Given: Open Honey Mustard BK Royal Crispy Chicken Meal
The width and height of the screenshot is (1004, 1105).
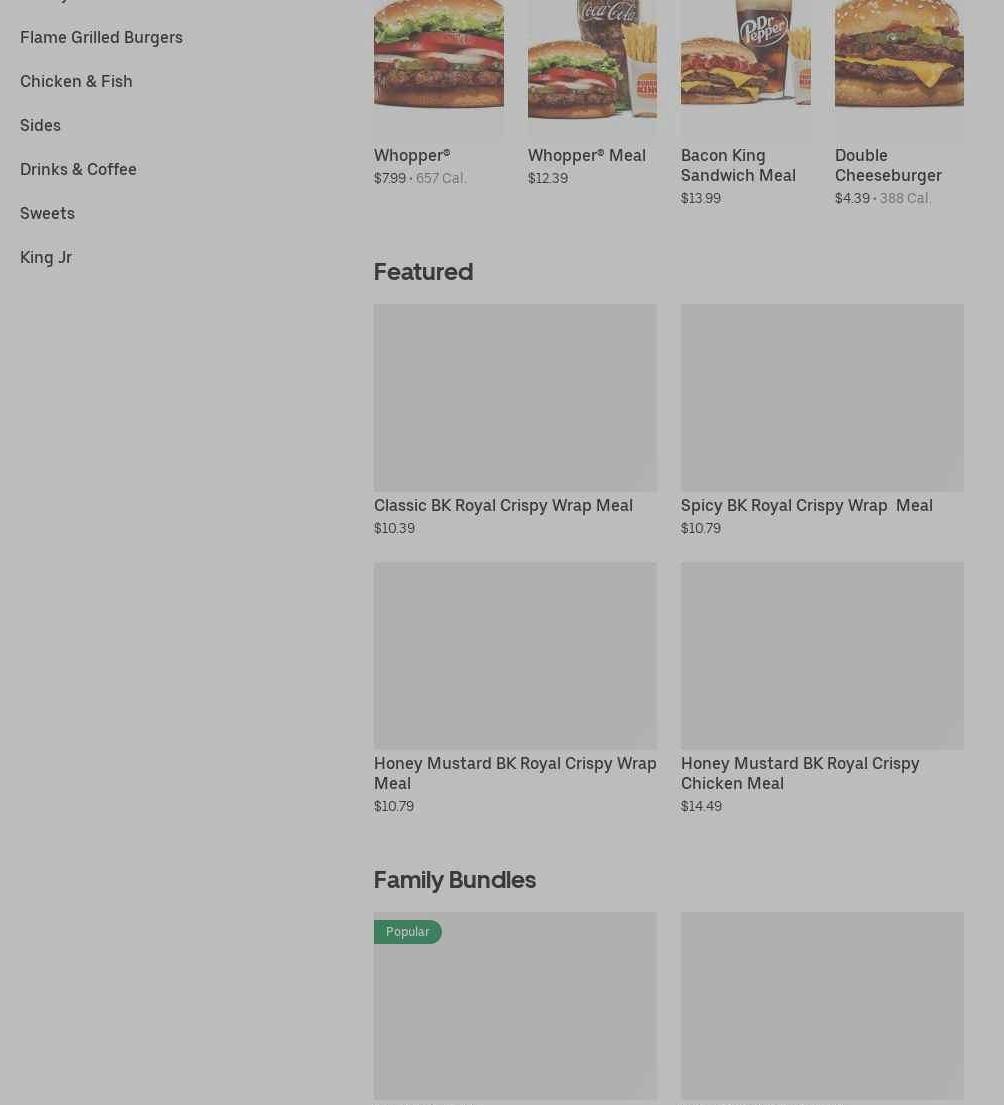Looking at the screenshot, I should tap(800, 773).
